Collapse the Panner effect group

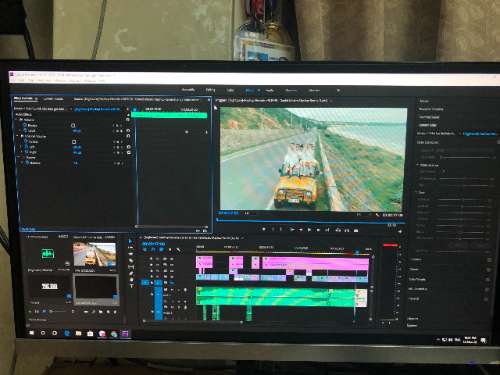(18, 157)
